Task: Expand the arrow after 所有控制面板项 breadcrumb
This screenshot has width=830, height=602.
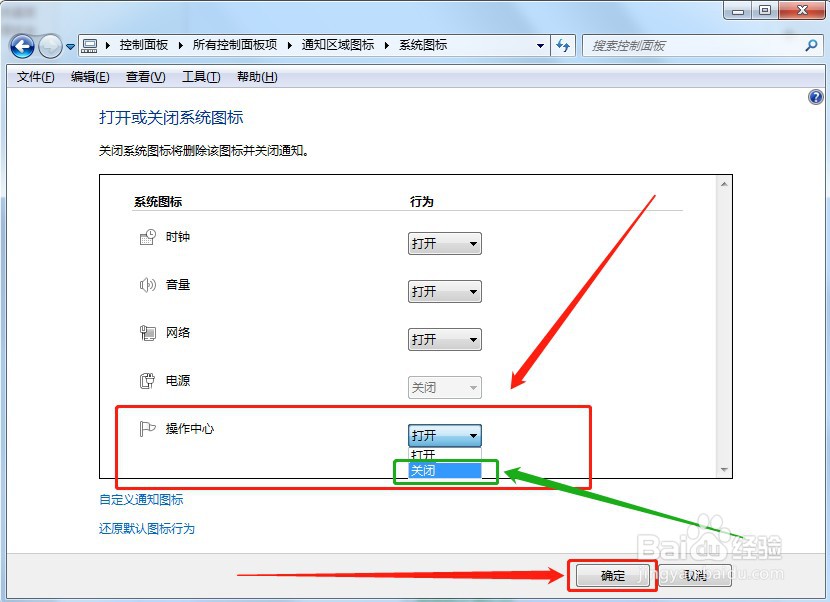Action: (290, 46)
